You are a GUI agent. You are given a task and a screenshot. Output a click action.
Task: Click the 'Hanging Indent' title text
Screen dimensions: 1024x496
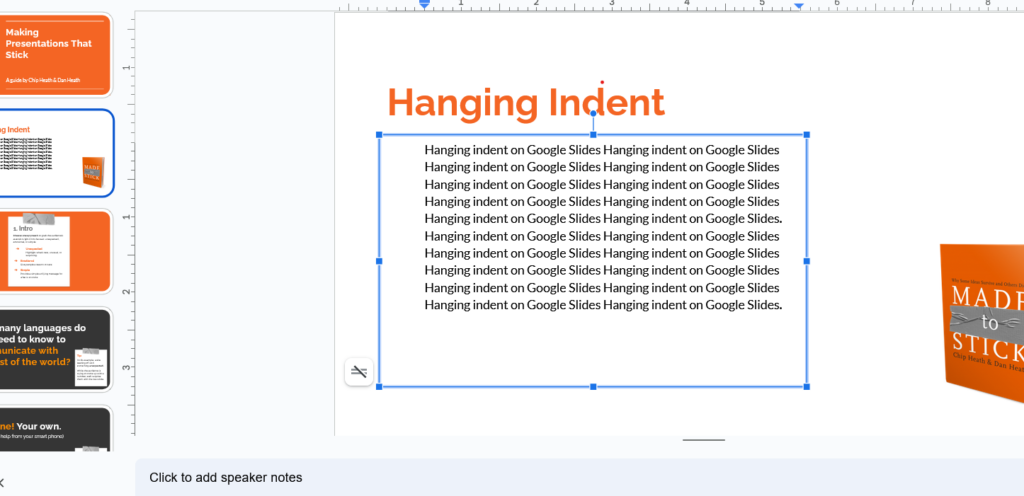[x=525, y=102]
